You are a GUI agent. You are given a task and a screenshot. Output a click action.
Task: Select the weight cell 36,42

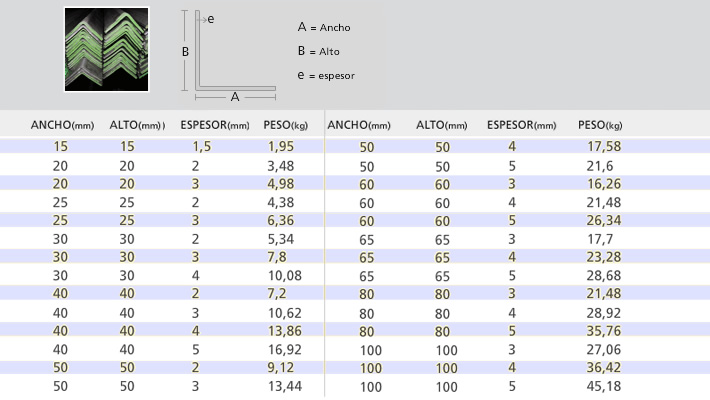(x=604, y=367)
